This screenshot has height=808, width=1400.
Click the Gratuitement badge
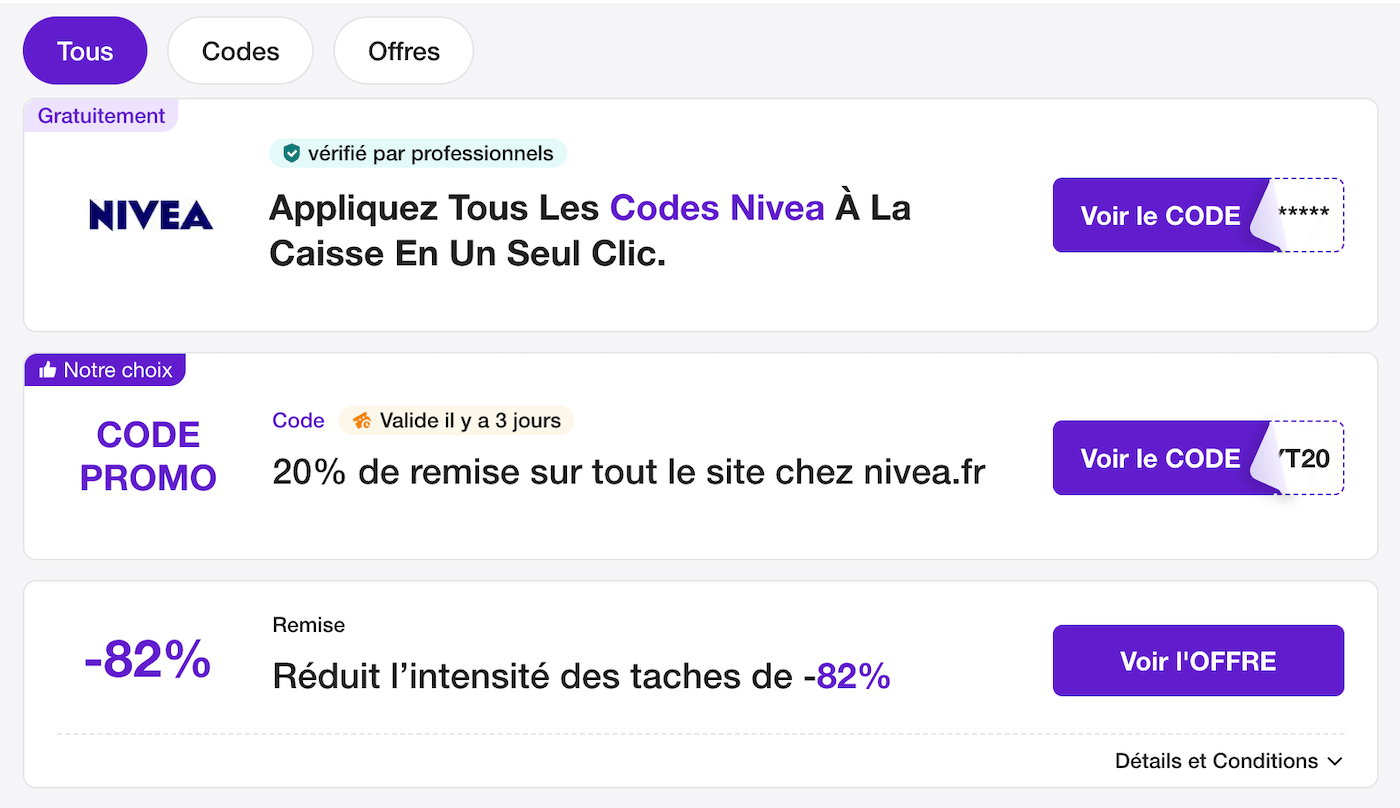click(x=101, y=115)
